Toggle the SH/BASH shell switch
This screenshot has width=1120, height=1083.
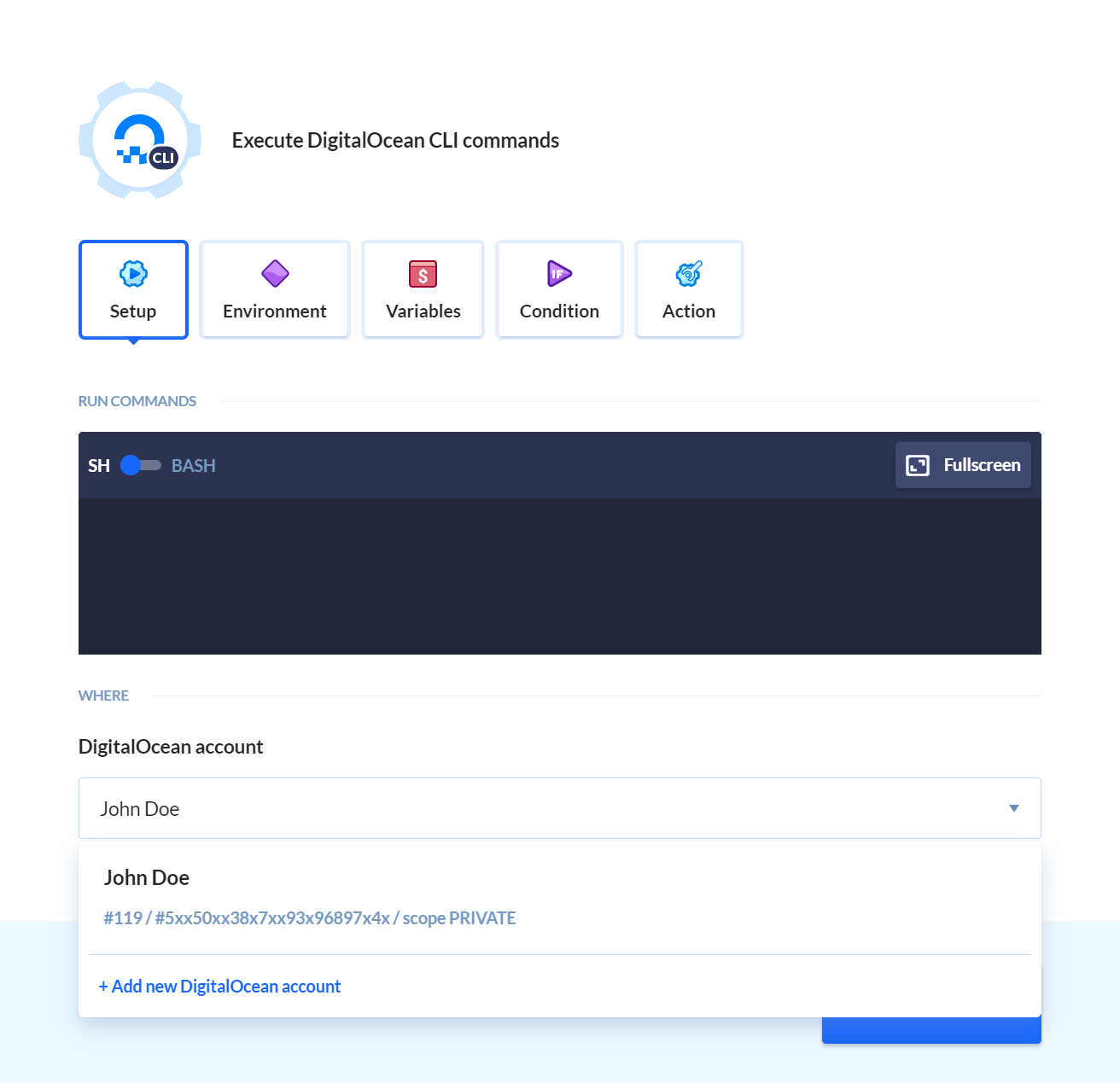tap(141, 465)
